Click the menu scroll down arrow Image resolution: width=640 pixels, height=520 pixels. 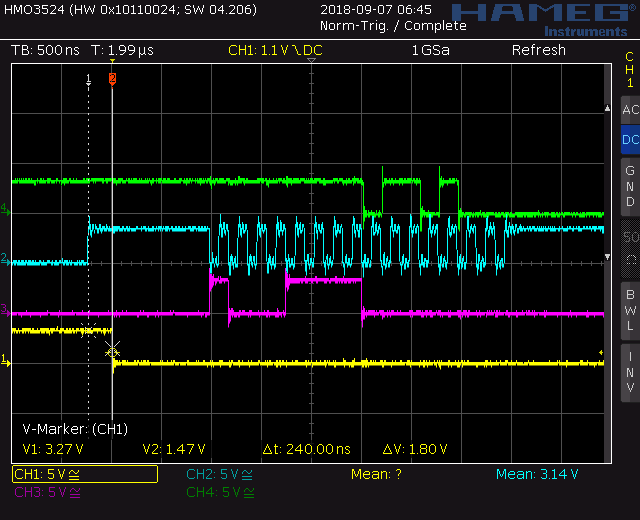tap(607, 257)
